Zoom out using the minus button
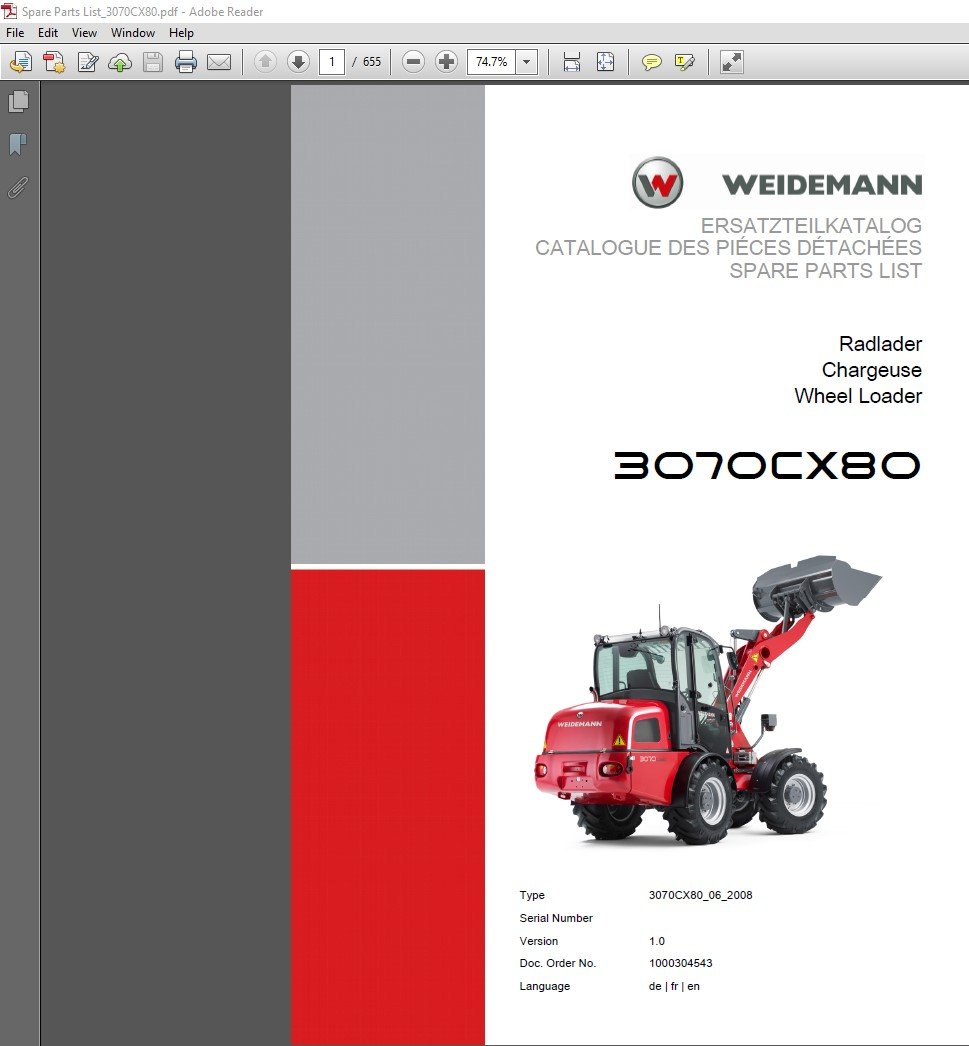Screen dimensions: 969x1046 (413, 62)
